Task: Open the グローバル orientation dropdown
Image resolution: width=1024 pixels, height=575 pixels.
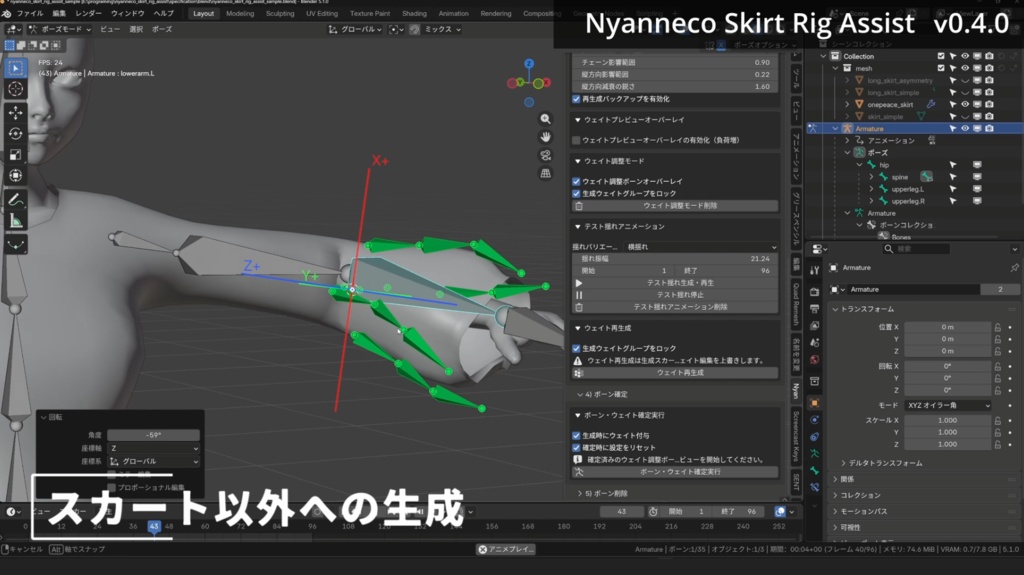Action: tap(355, 29)
